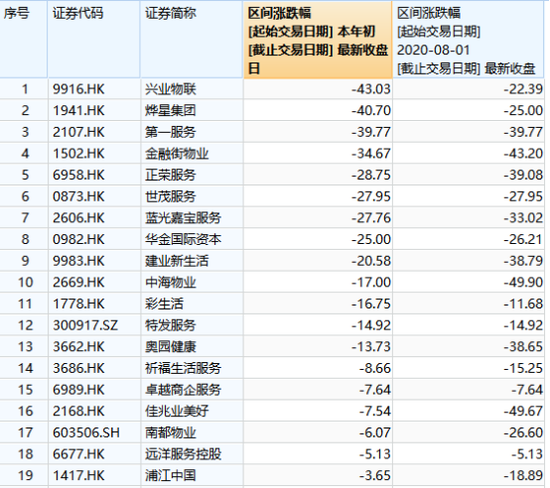Click stock name 奥园健康
The image size is (550, 488).
pyautogui.click(x=170, y=347)
